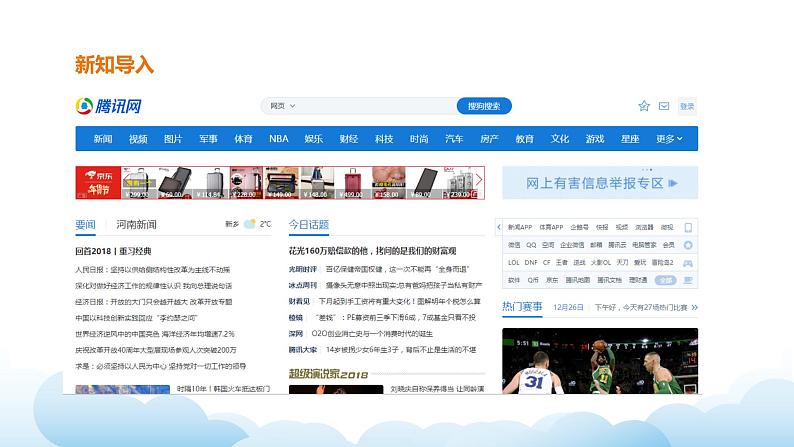This screenshot has height=447, width=794.
Task: Click the left chevron of the services panel
Action: tap(499, 227)
